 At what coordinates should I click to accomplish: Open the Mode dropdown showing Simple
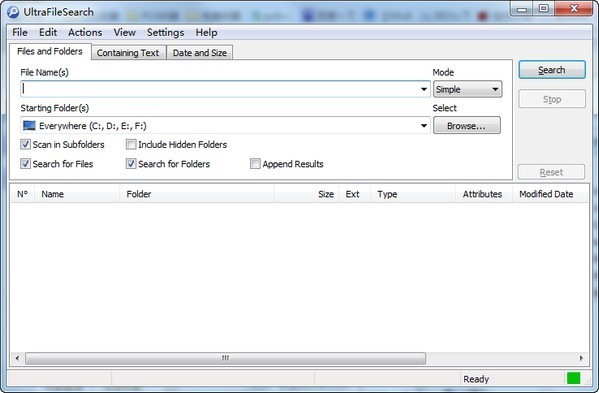tap(468, 89)
